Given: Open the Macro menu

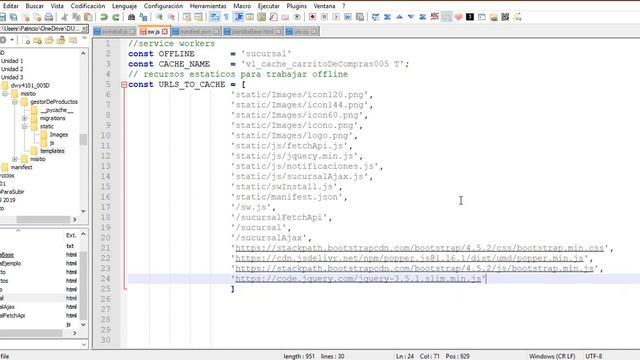Looking at the screenshot, I should (x=242, y=6).
